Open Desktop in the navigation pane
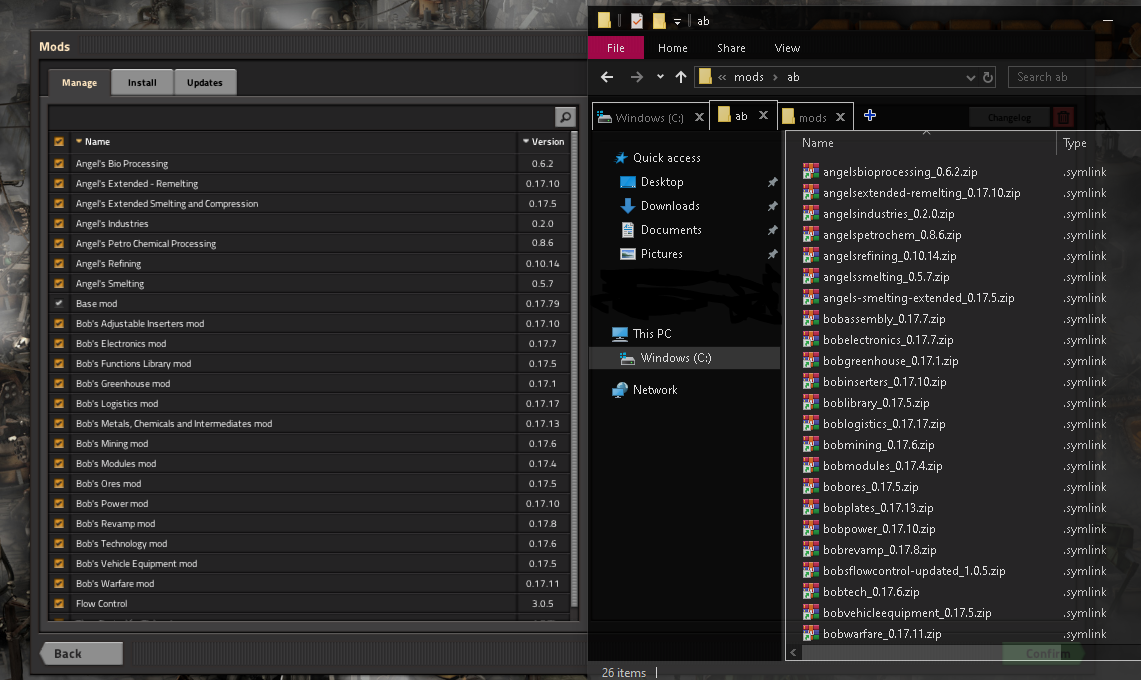 [661, 182]
